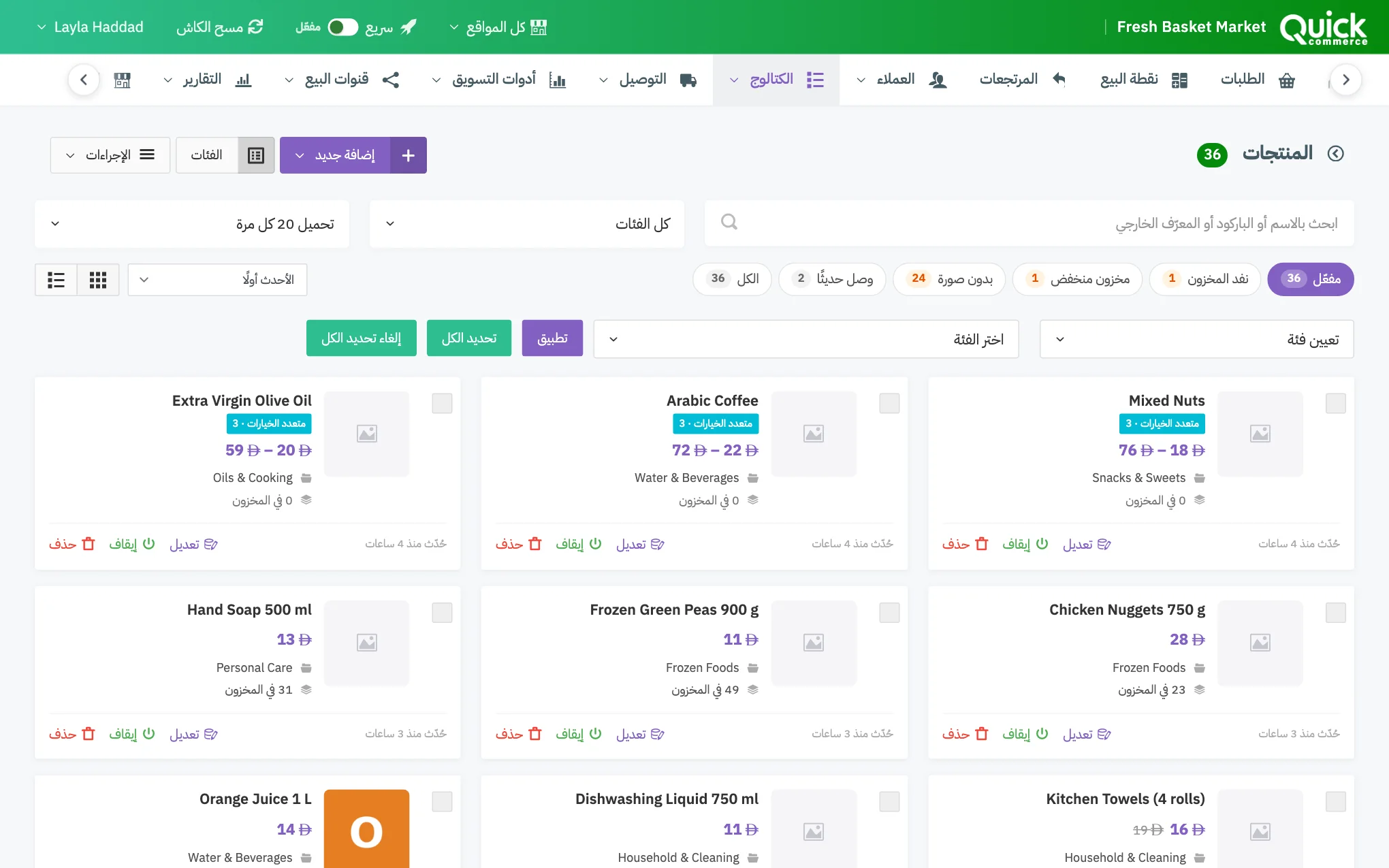Click the back circle icon beside products title
1389x868 pixels.
pos(1336,154)
